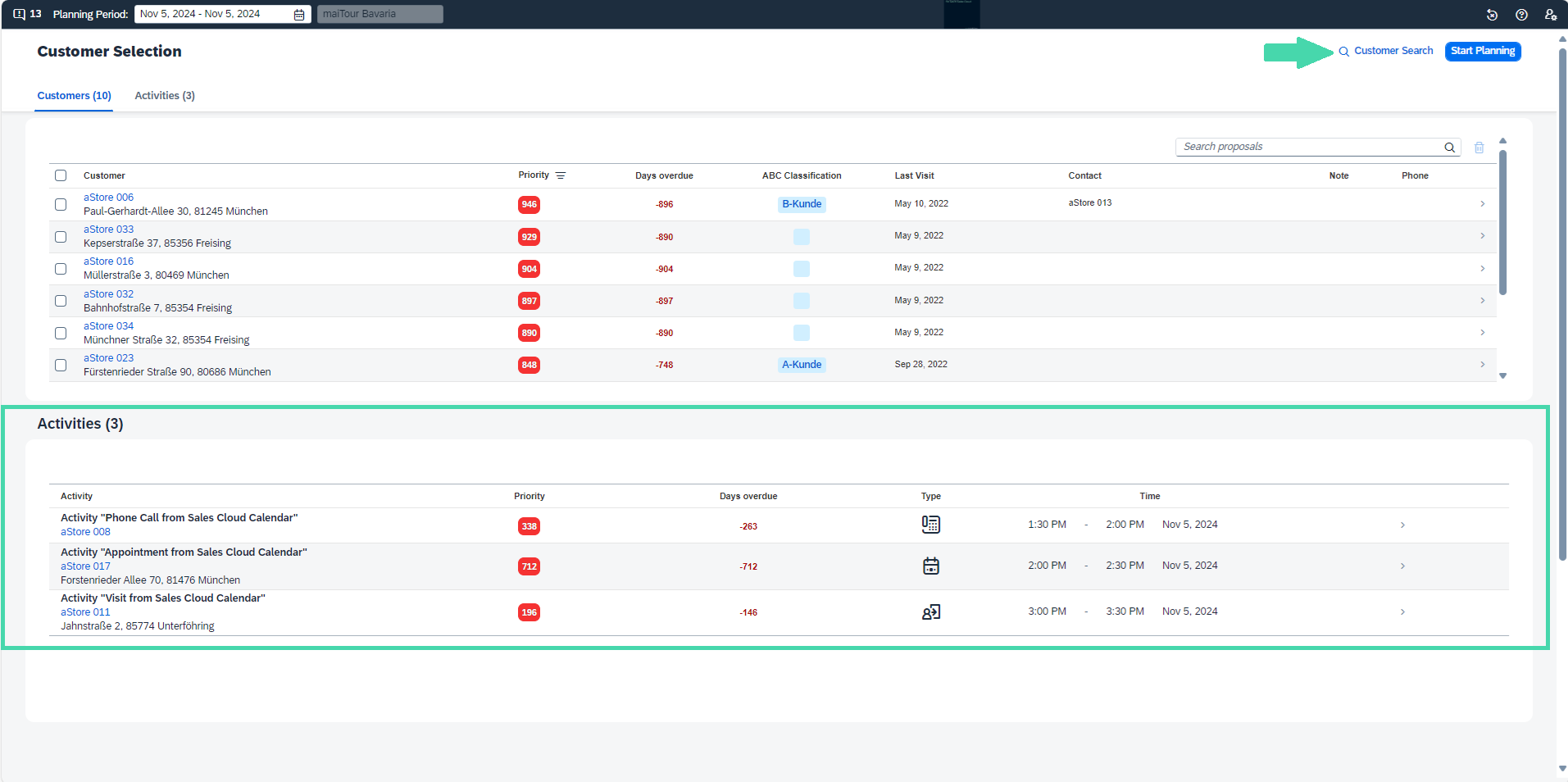
Task: Click the maiTour Bavaria field
Action: point(380,14)
